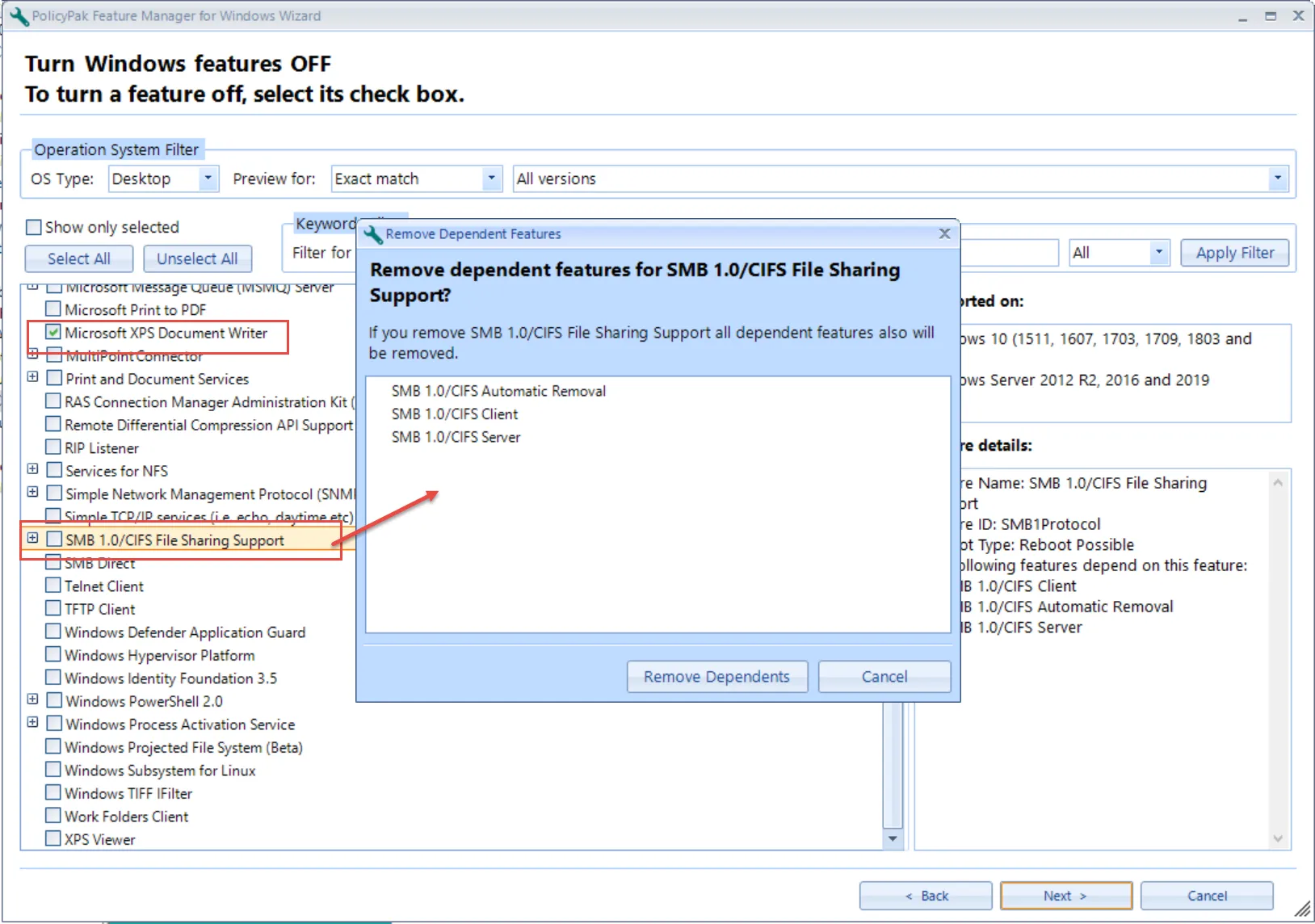Check Windows PowerShell 2.0
This screenshot has width=1315, height=924.
click(x=54, y=699)
